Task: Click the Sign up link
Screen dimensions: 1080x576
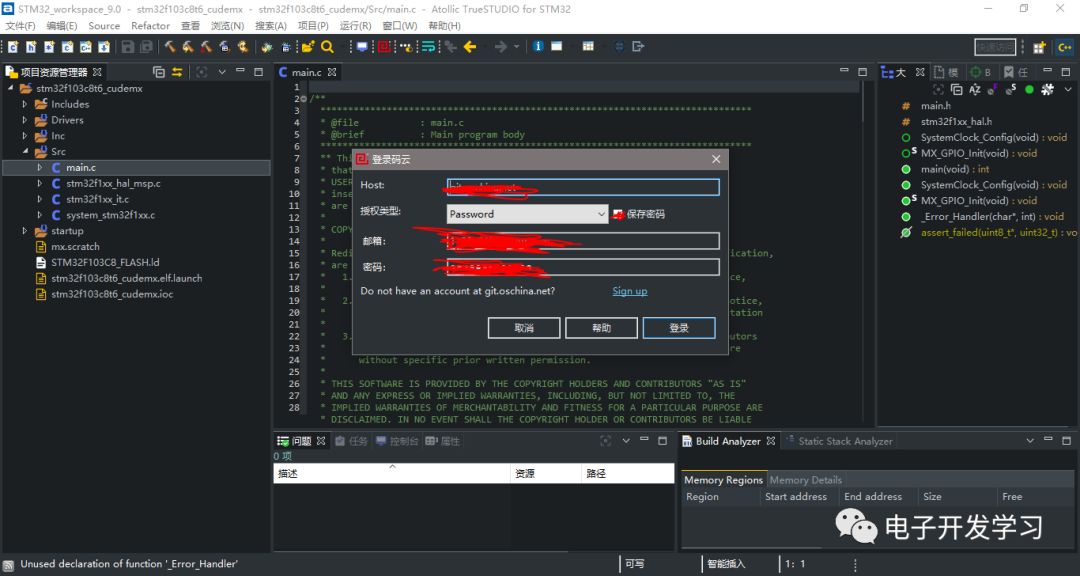Action: [x=630, y=291]
